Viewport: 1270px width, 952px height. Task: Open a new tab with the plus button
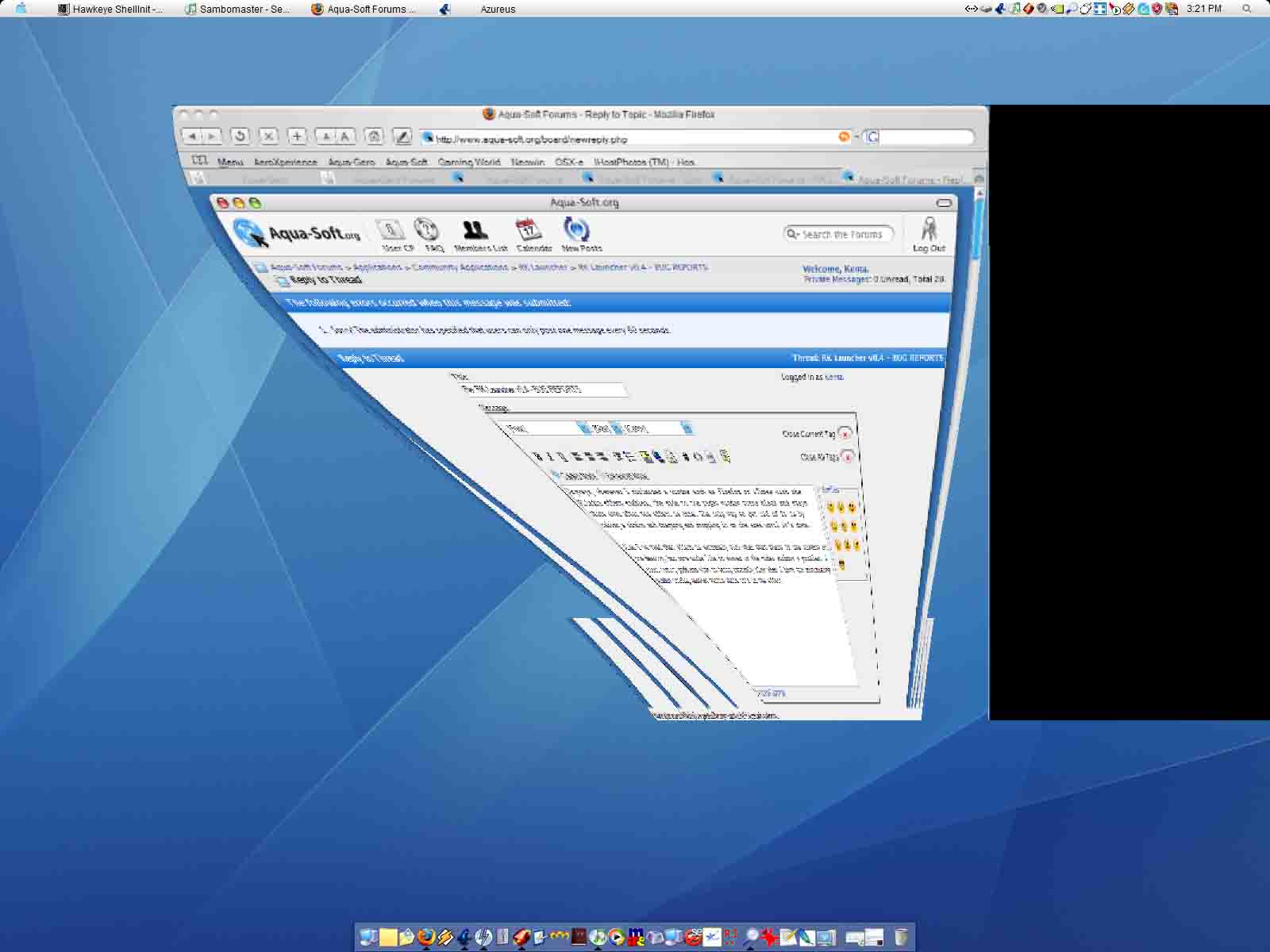click(297, 136)
